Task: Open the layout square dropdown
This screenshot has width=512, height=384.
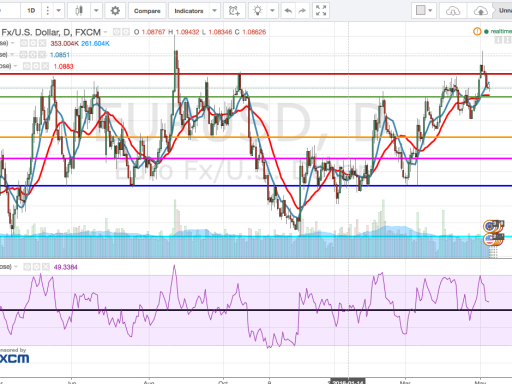Action: point(423,11)
